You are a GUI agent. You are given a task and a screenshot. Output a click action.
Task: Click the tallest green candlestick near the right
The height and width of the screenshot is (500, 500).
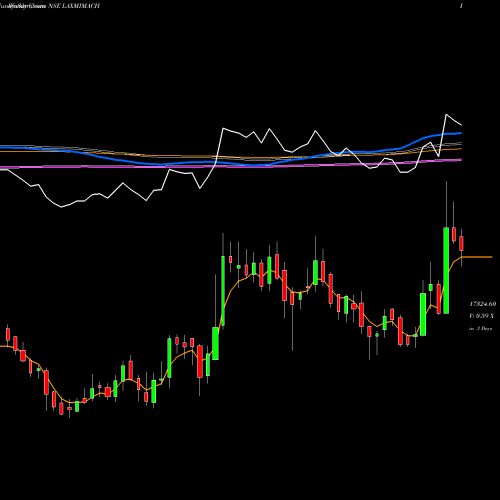point(446,270)
